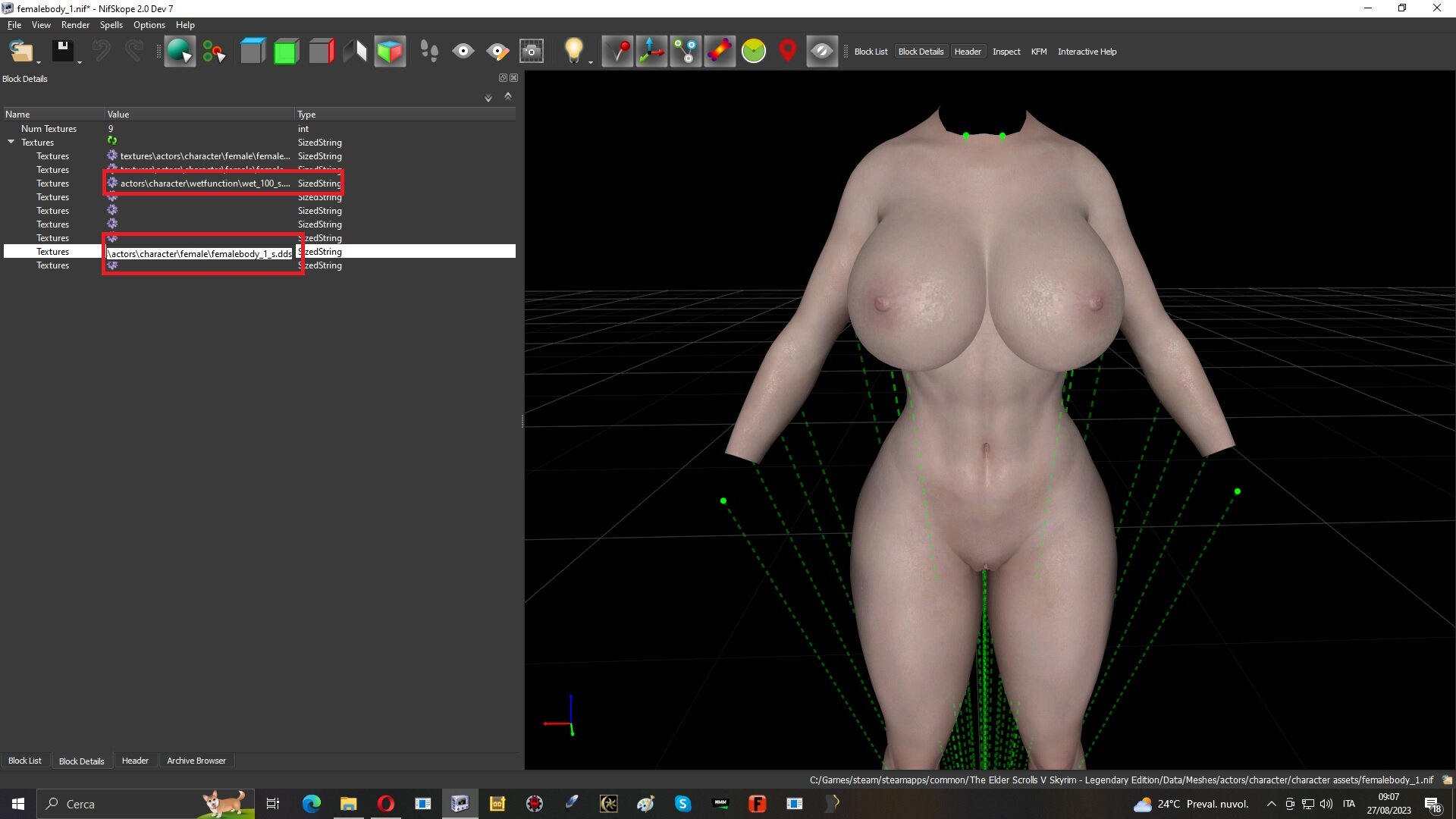Open the File menu
Screen dimensions: 1456x819
[14, 25]
